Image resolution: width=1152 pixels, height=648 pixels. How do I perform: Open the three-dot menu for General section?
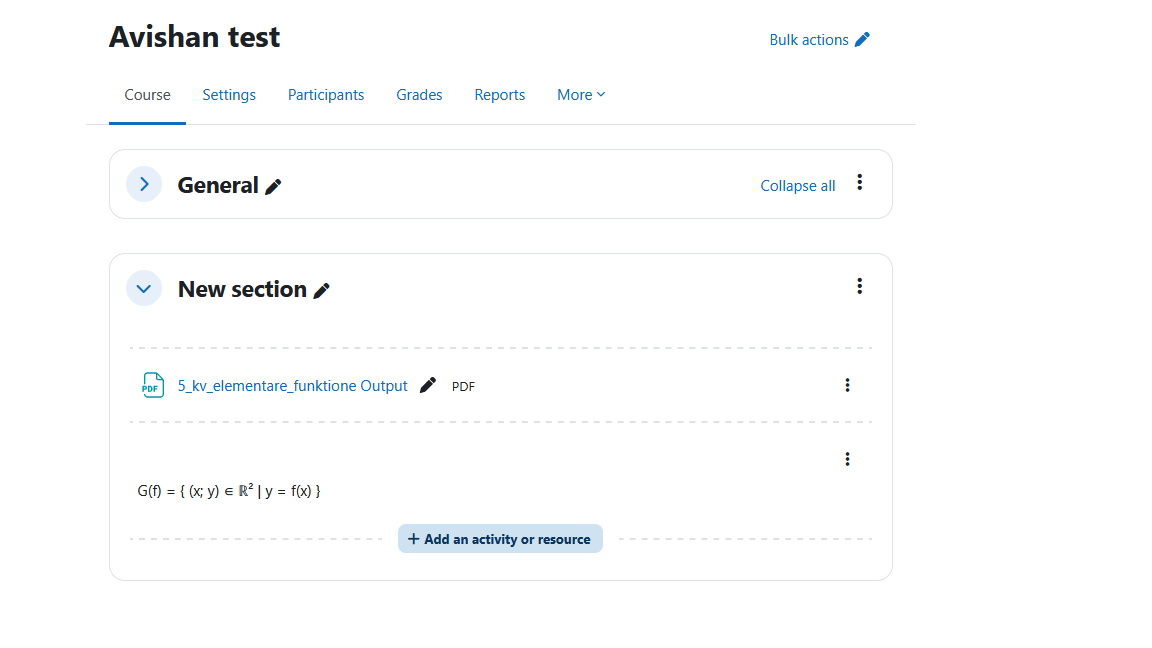tap(859, 182)
